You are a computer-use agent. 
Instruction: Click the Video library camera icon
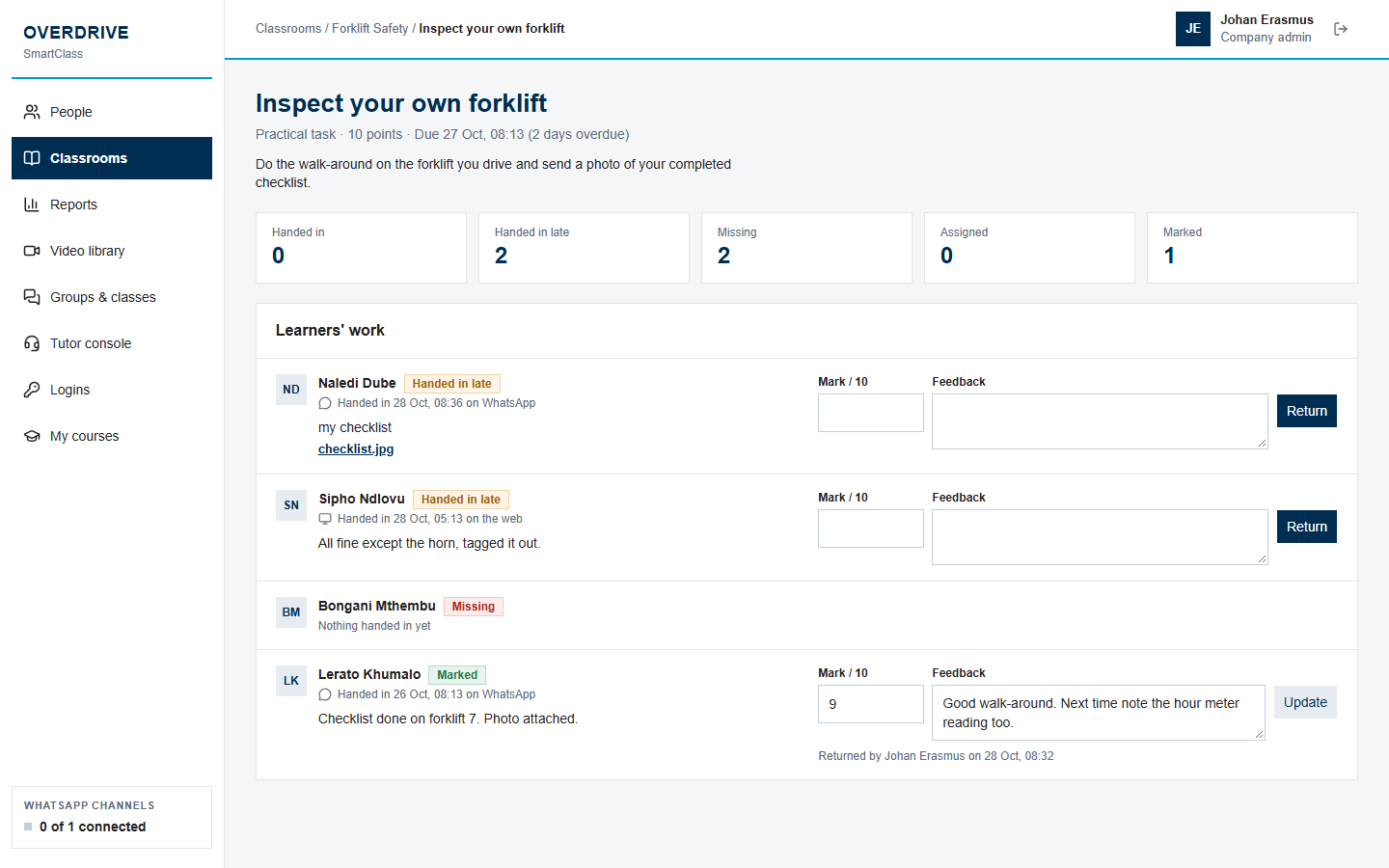tap(32, 251)
